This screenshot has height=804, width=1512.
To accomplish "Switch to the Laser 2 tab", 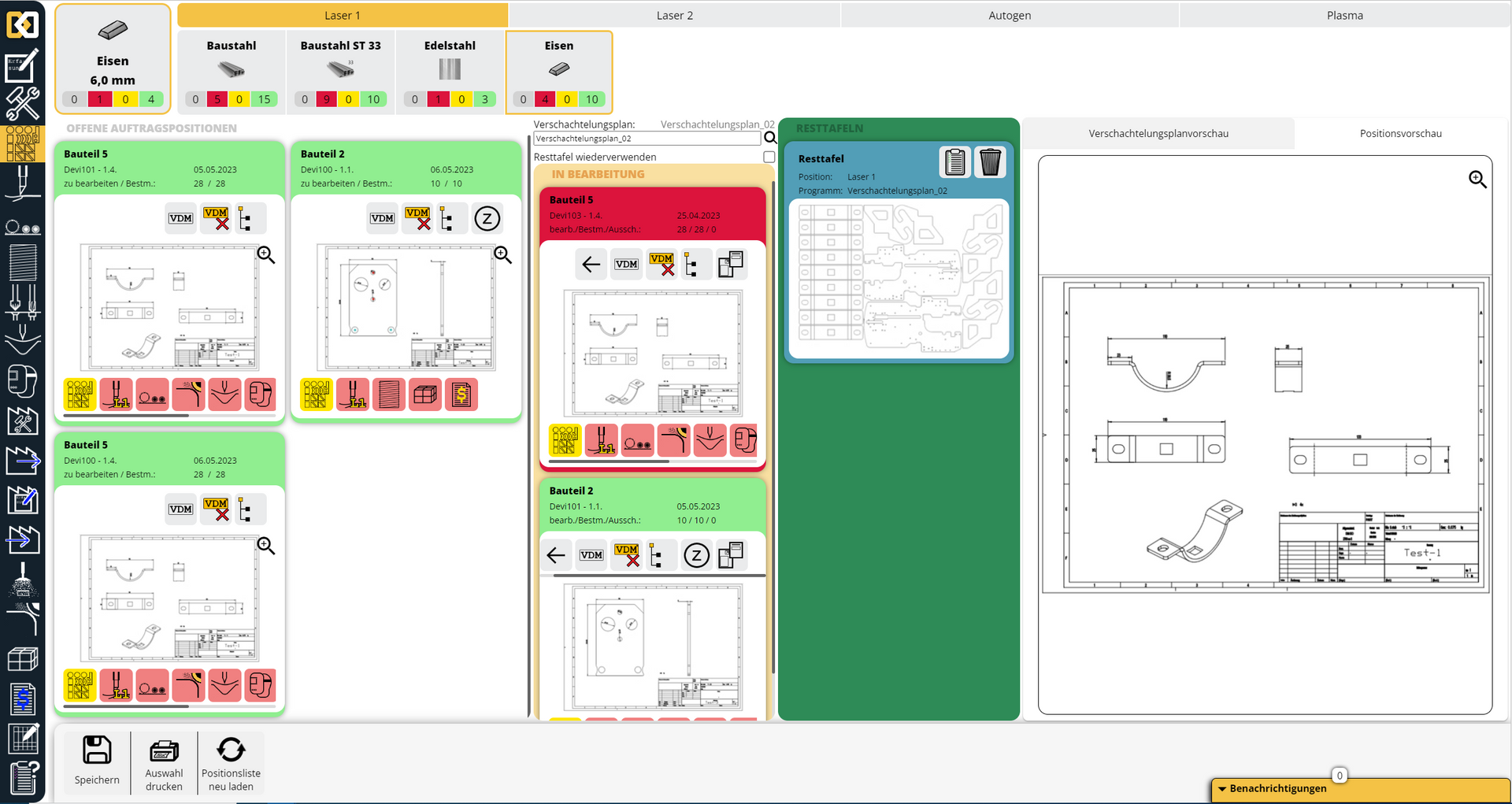I will click(674, 14).
